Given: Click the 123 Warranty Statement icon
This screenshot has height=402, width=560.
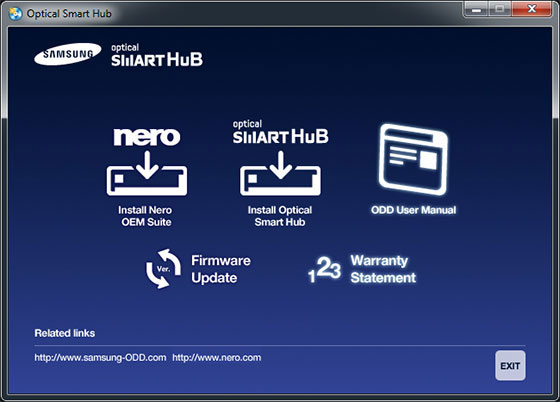Looking at the screenshot, I should click(x=324, y=270).
